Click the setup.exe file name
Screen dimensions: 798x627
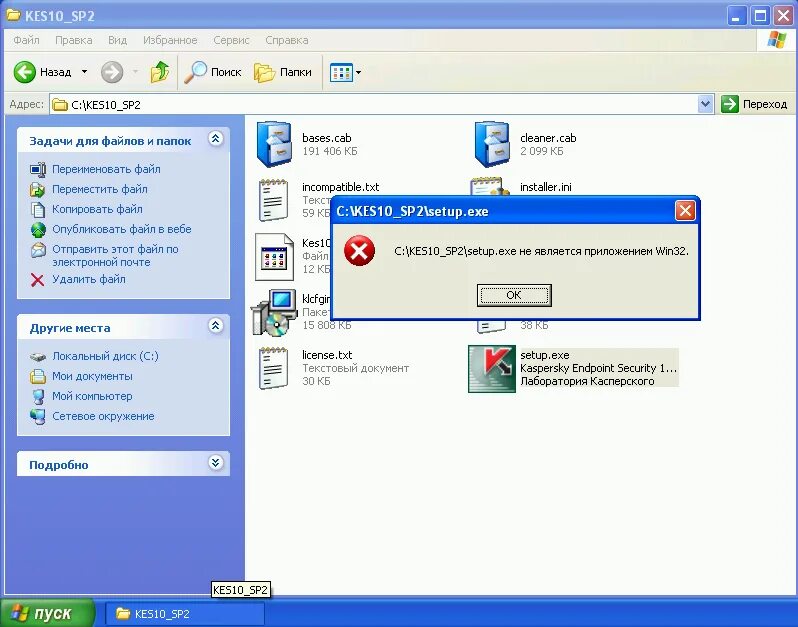pos(545,355)
